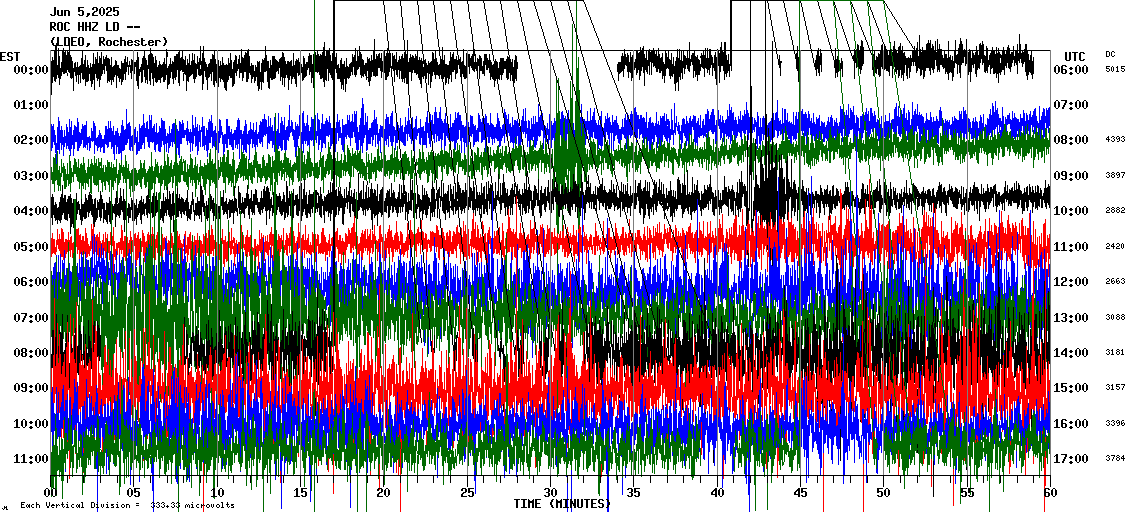Screen dimensions: 1130x519
Task: Click the DC value 3784
Action: (1115, 459)
